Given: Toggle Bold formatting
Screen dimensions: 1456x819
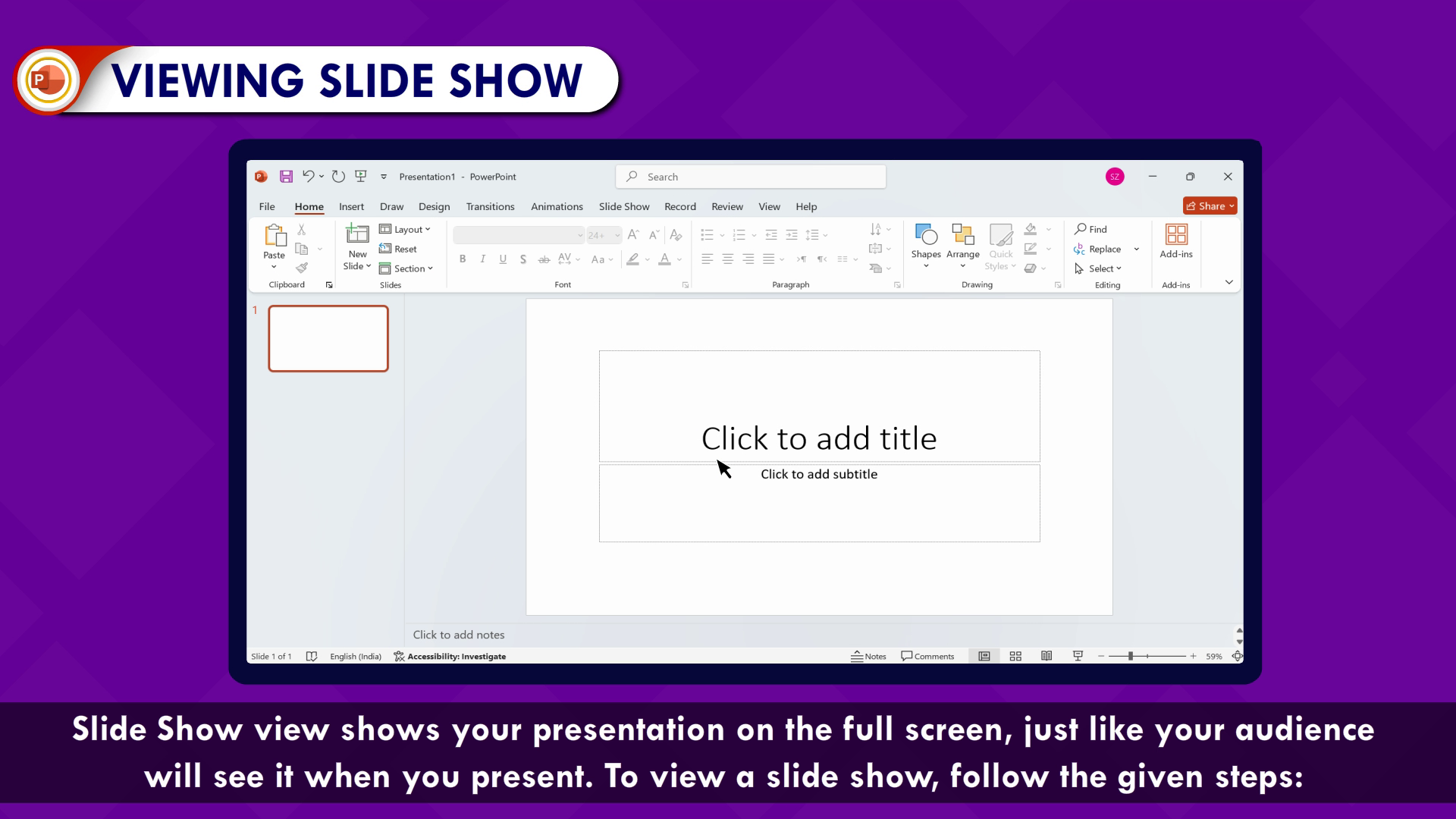Looking at the screenshot, I should tap(463, 259).
